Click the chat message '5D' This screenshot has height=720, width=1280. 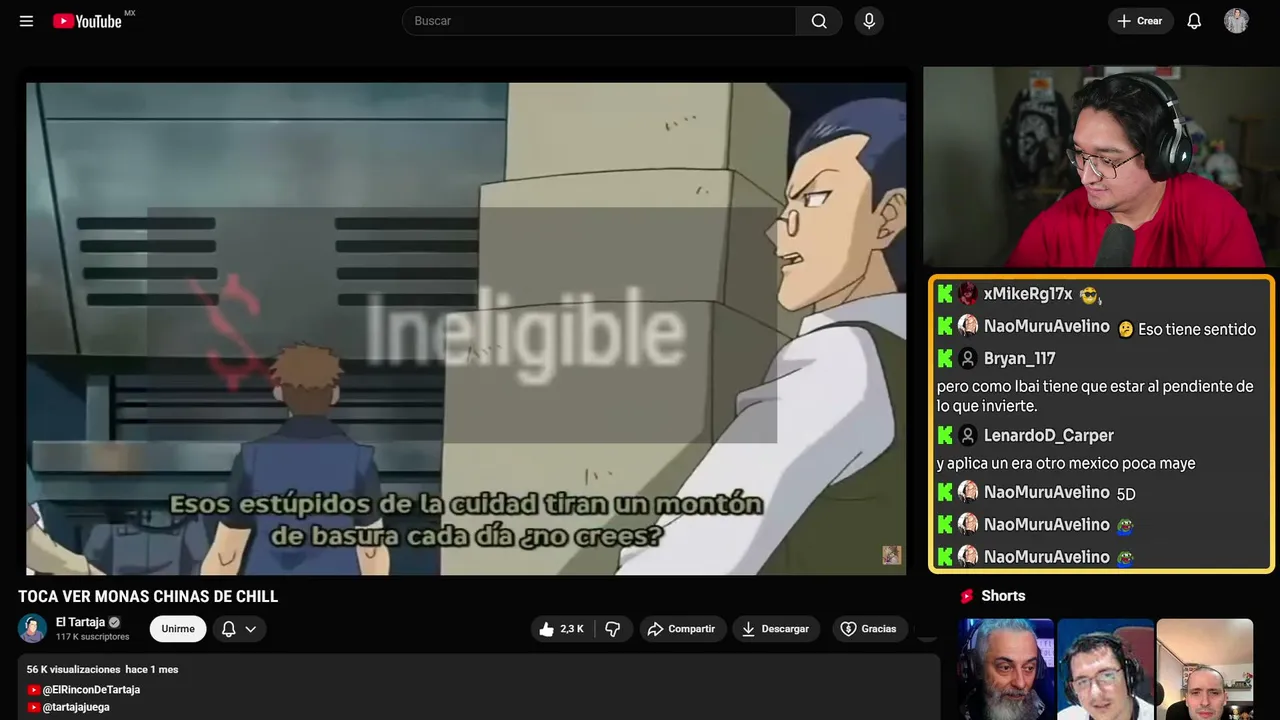1126,493
